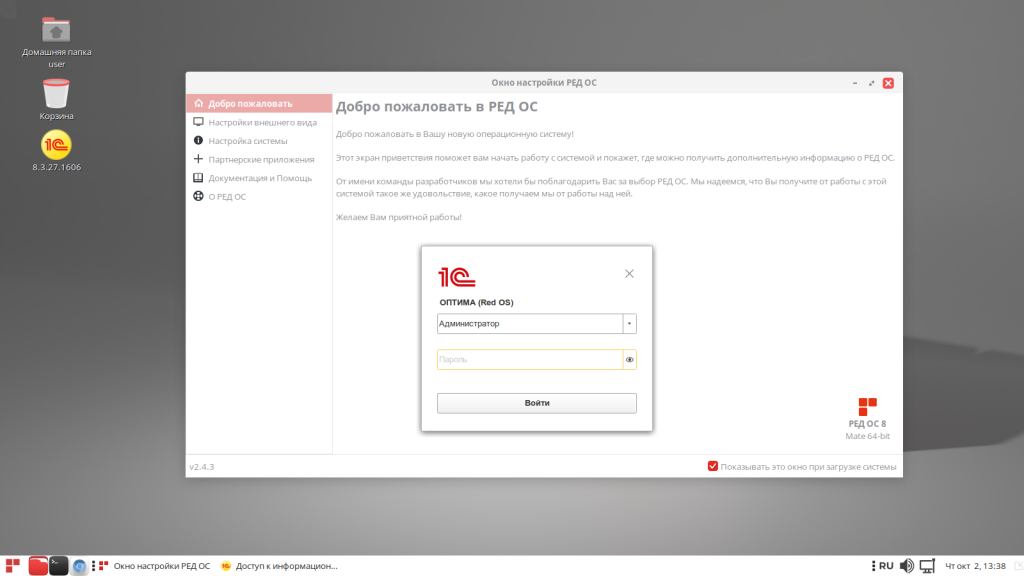Go to Партнерские приложения section
1024x576 pixels.
coord(261,159)
